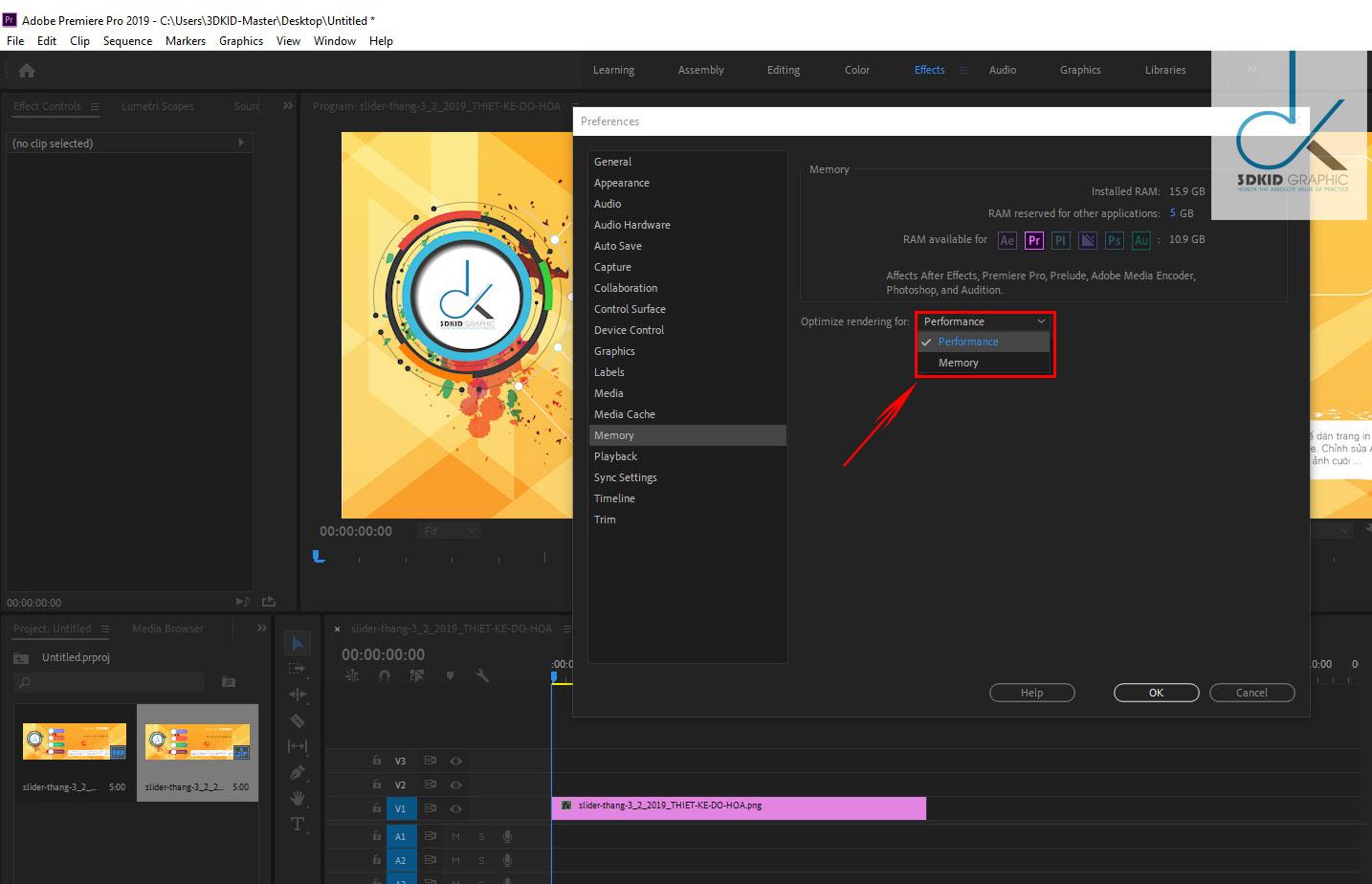1372x884 pixels.
Task: Open Optimize rendering for dropdown
Action: [x=985, y=321]
